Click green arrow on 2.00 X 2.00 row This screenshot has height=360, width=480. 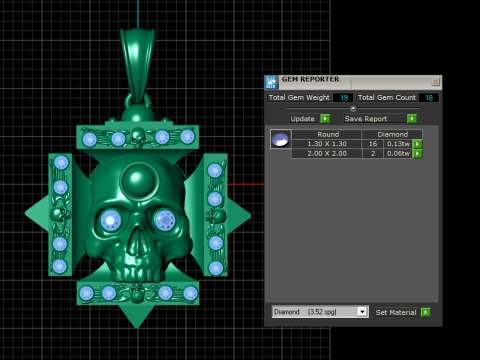click(x=417, y=154)
